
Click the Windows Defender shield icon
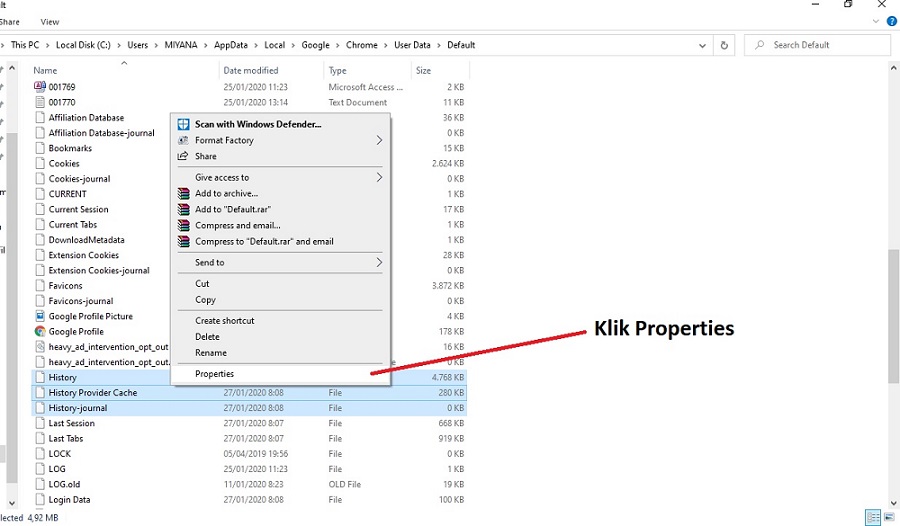tap(183, 124)
